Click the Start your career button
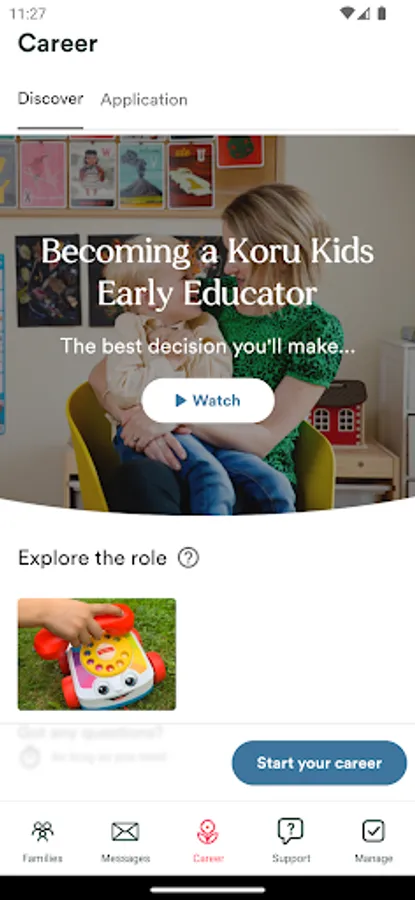The width and height of the screenshot is (415, 900). point(319,763)
